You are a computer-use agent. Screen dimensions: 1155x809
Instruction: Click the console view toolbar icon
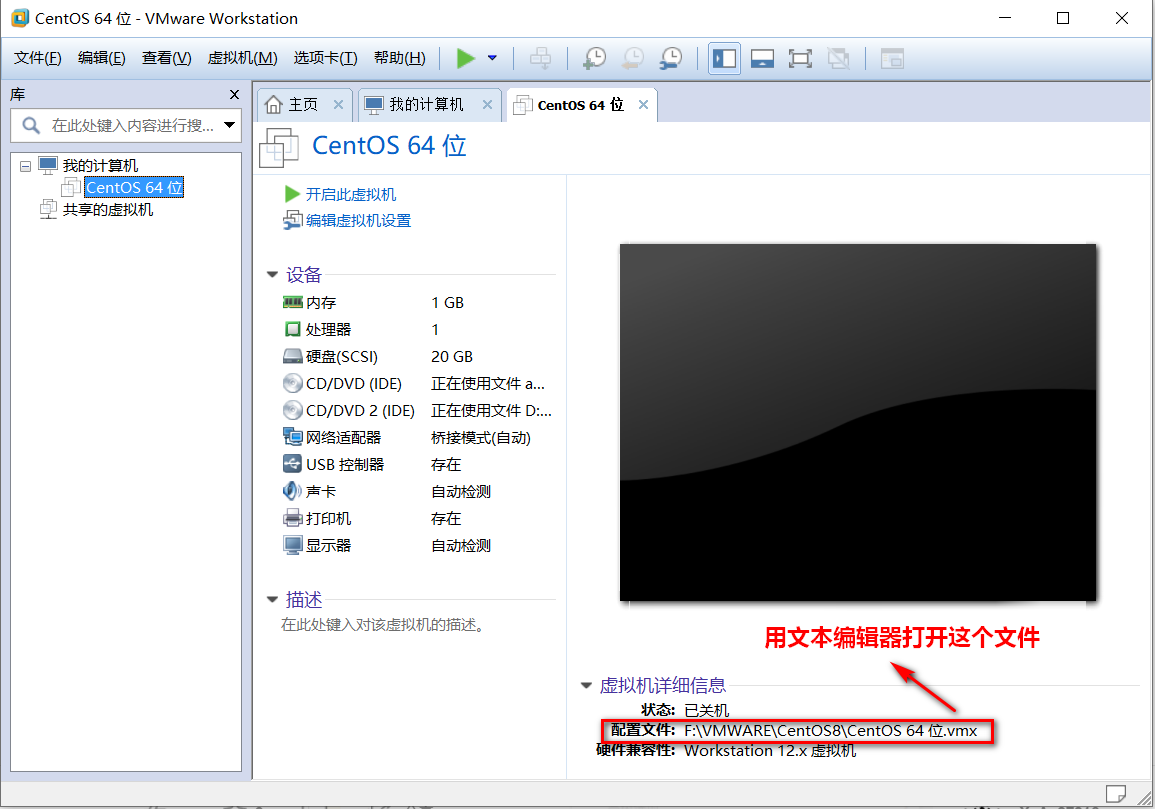pos(892,58)
